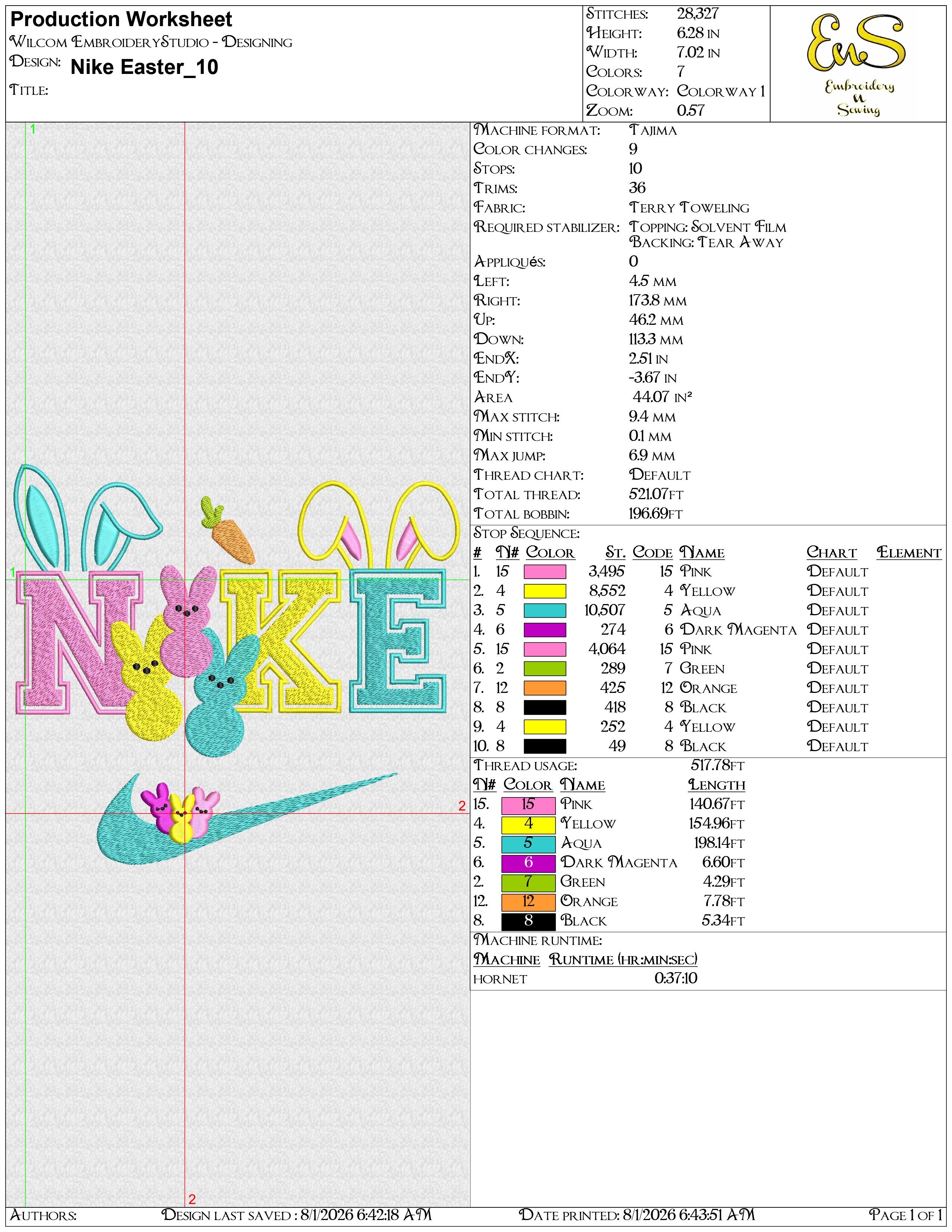Select the orange swatch in stop 7
Screen dimensions: 952x1232
click(x=545, y=688)
